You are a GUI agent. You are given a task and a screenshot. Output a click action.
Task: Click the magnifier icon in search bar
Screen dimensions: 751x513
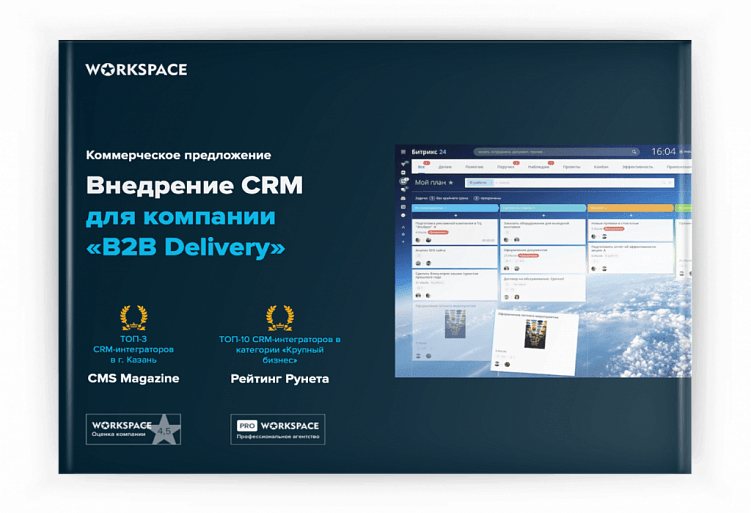pos(636,151)
